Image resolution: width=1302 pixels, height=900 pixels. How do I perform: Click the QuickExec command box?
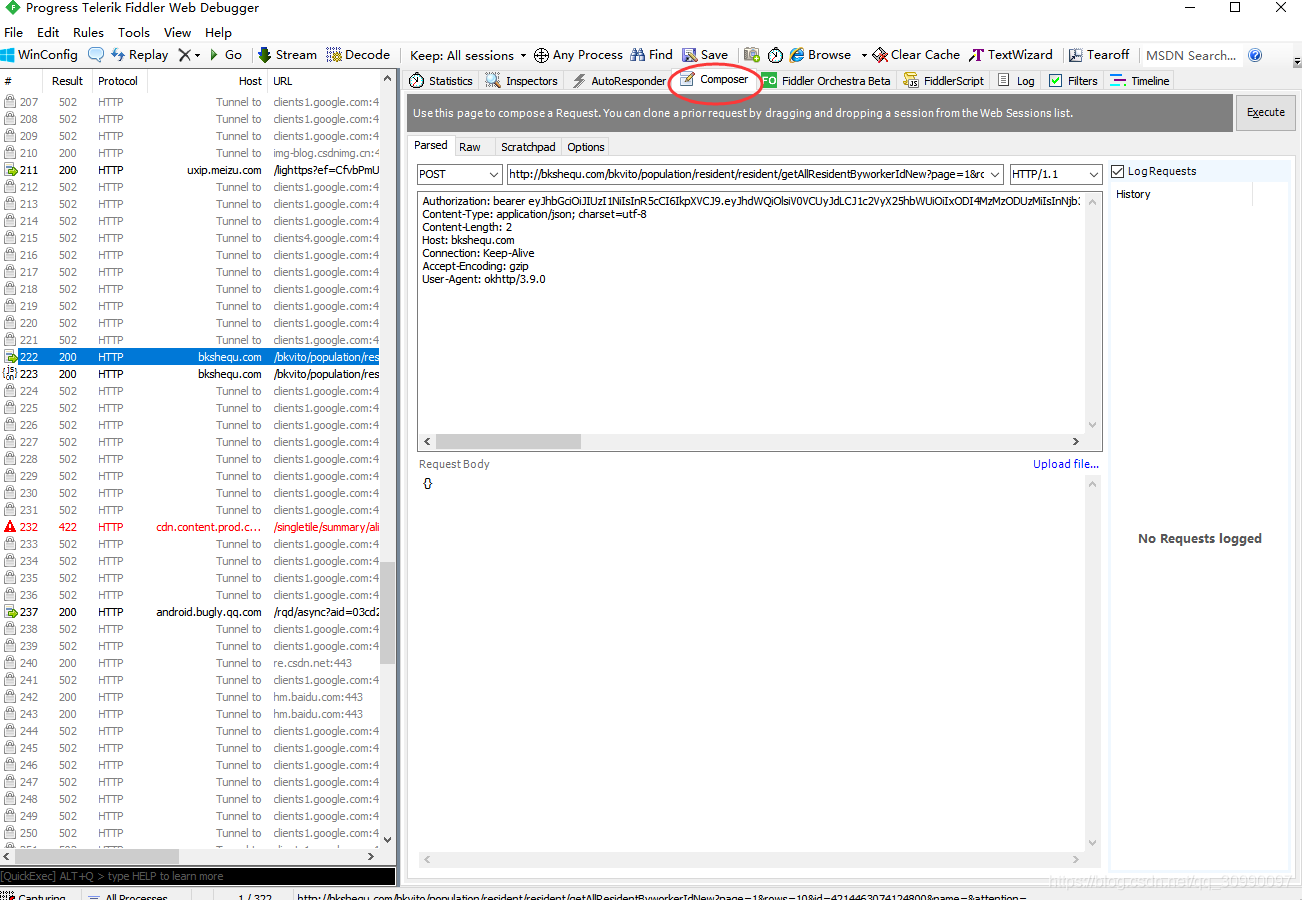[198, 876]
